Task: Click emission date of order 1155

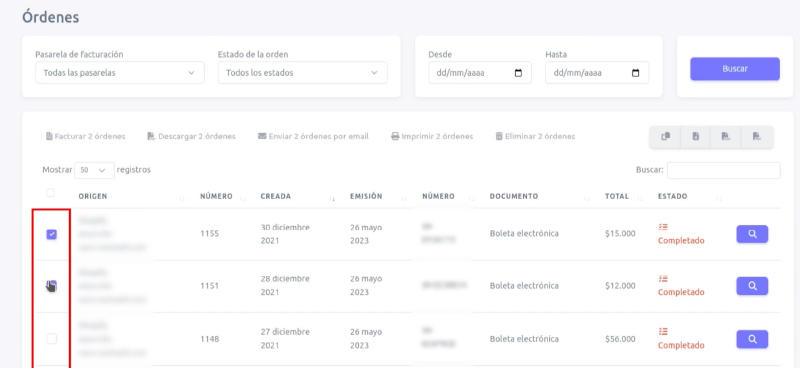Action: coord(366,234)
